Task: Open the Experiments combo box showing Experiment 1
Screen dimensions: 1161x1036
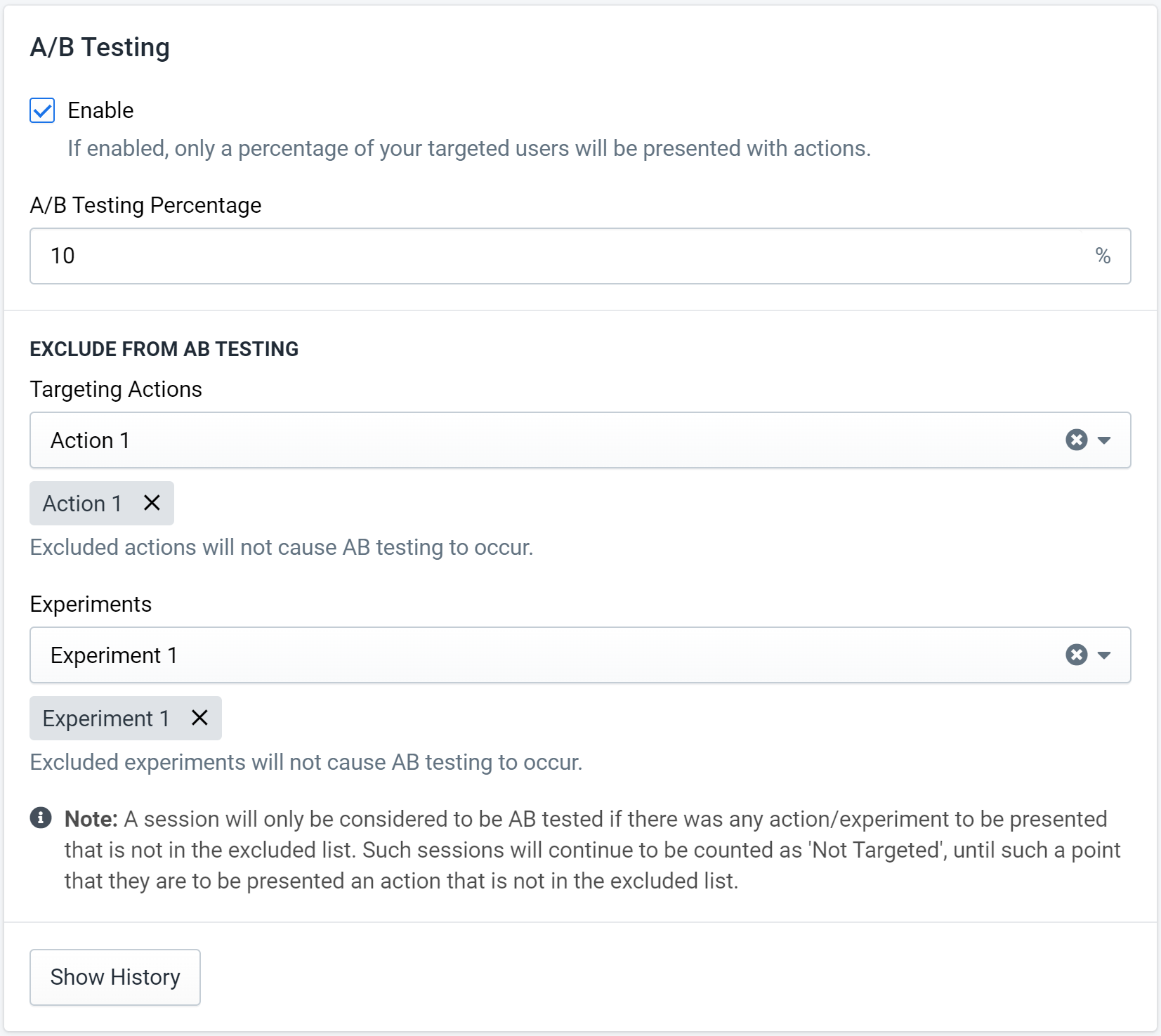Action: coord(580,655)
